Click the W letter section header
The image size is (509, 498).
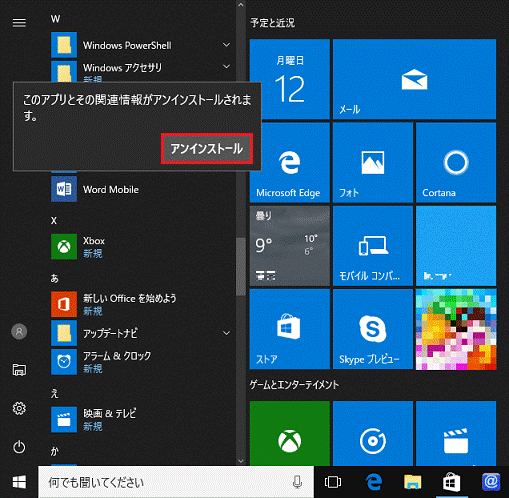(x=55, y=19)
